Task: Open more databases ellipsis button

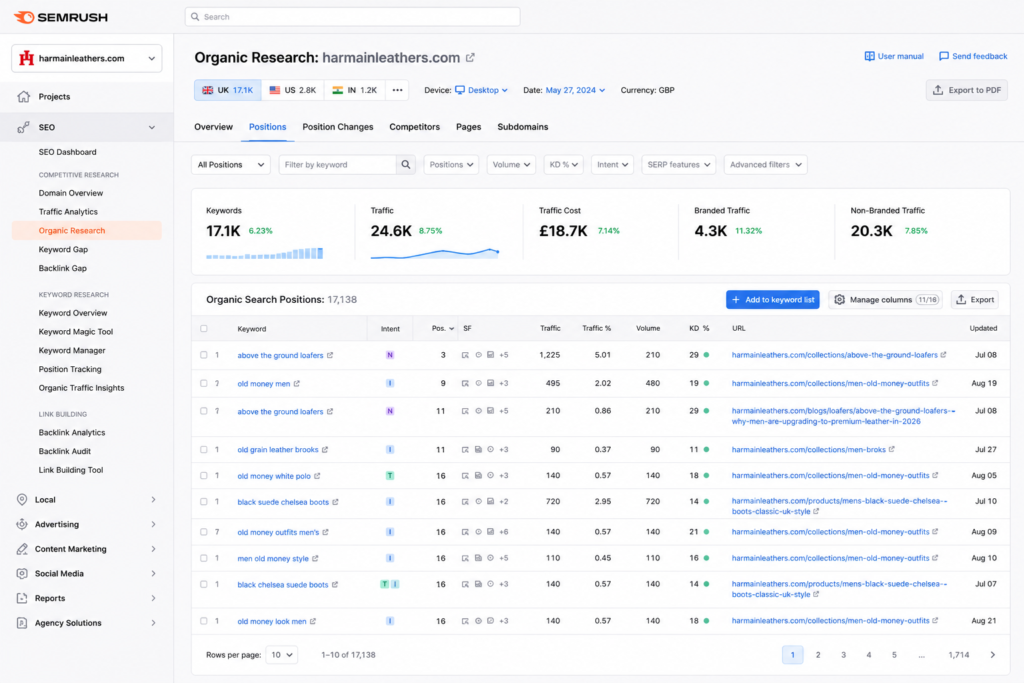Action: click(397, 90)
